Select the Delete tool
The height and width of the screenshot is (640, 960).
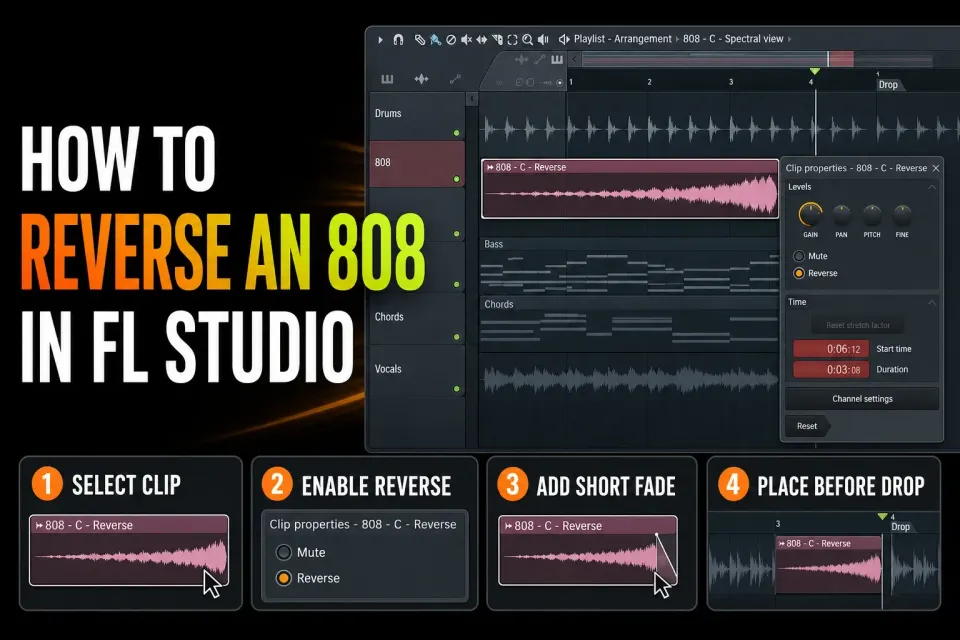click(x=451, y=39)
